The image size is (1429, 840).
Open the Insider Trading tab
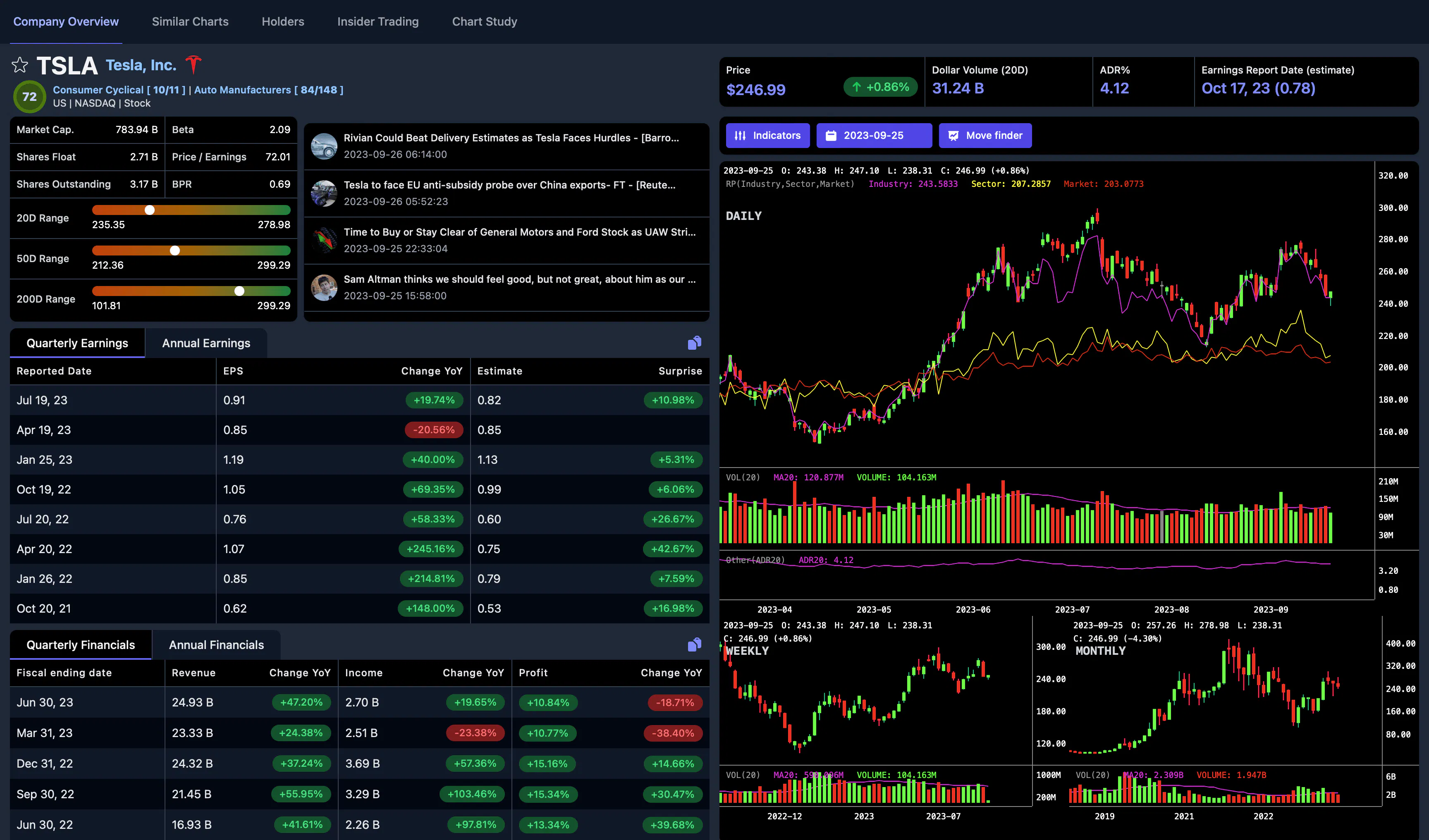pos(378,21)
